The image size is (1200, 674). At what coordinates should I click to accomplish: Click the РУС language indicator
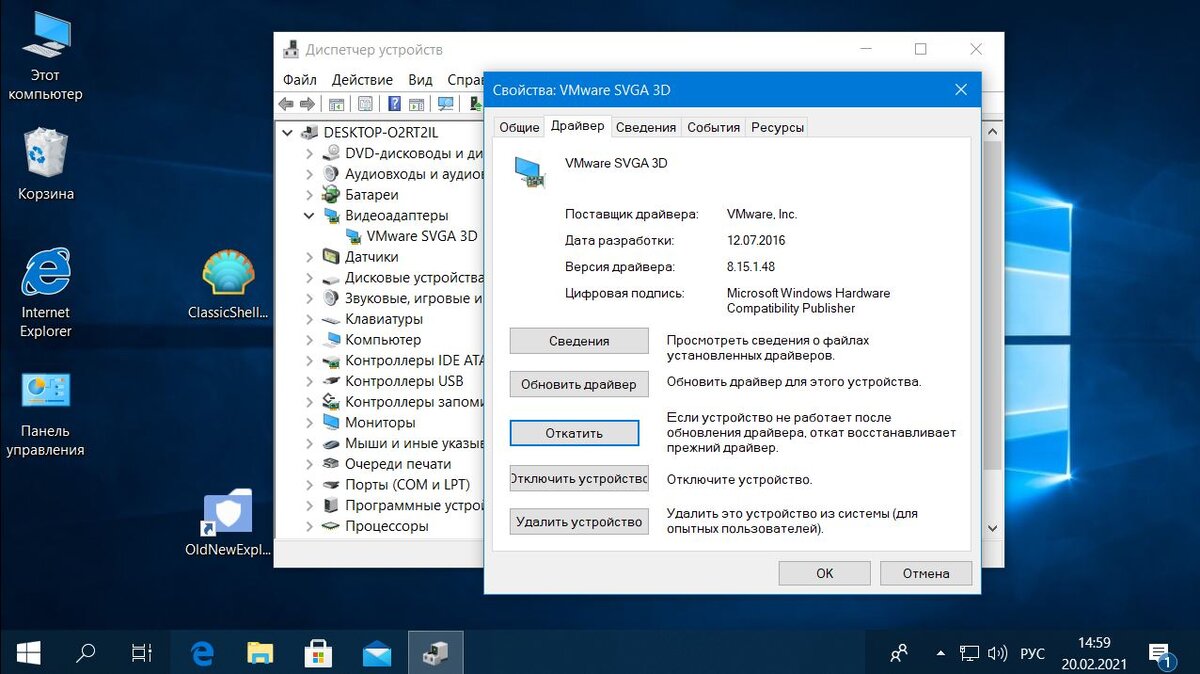pyautogui.click(x=1032, y=654)
